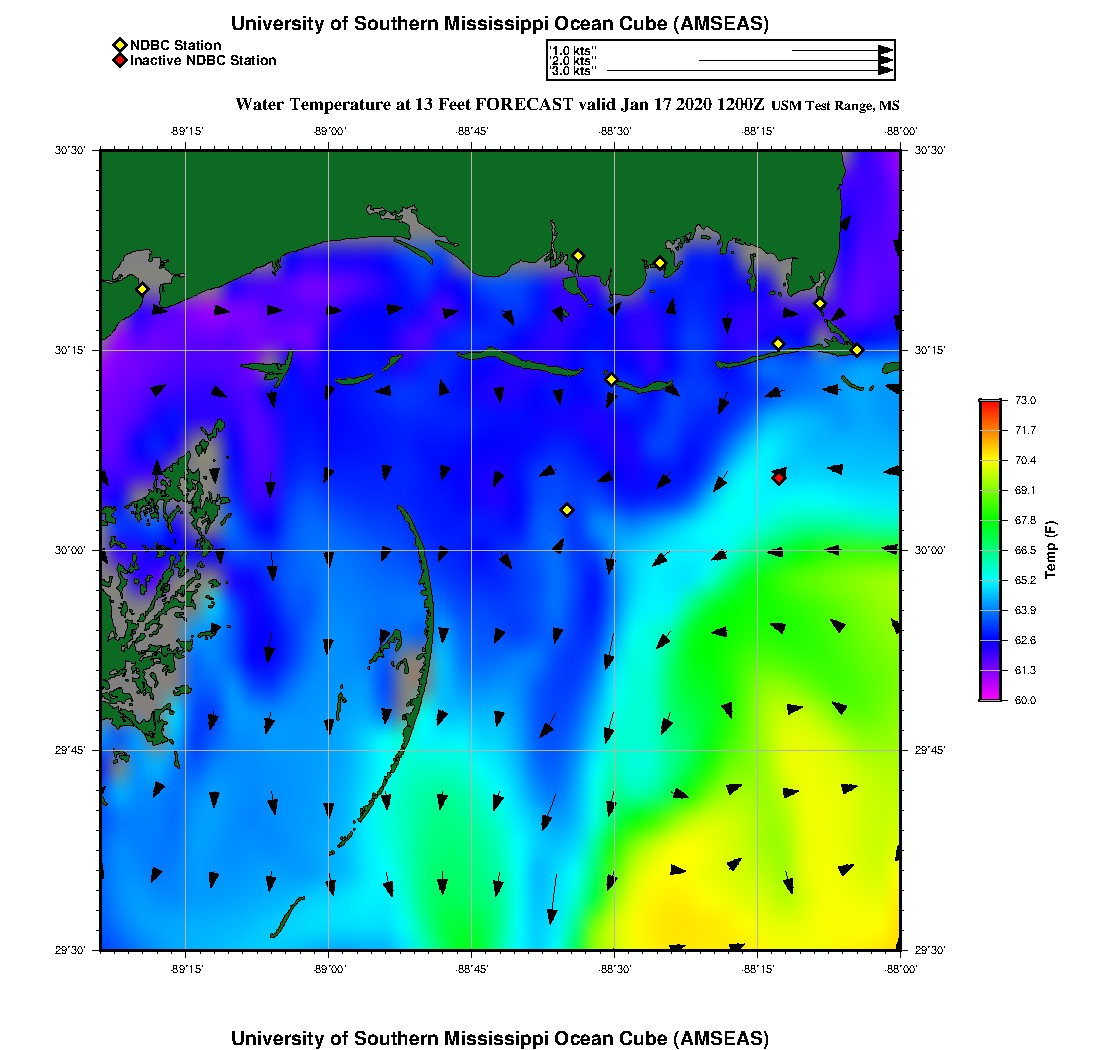Click the '2.0 kts' scale label

(572, 60)
